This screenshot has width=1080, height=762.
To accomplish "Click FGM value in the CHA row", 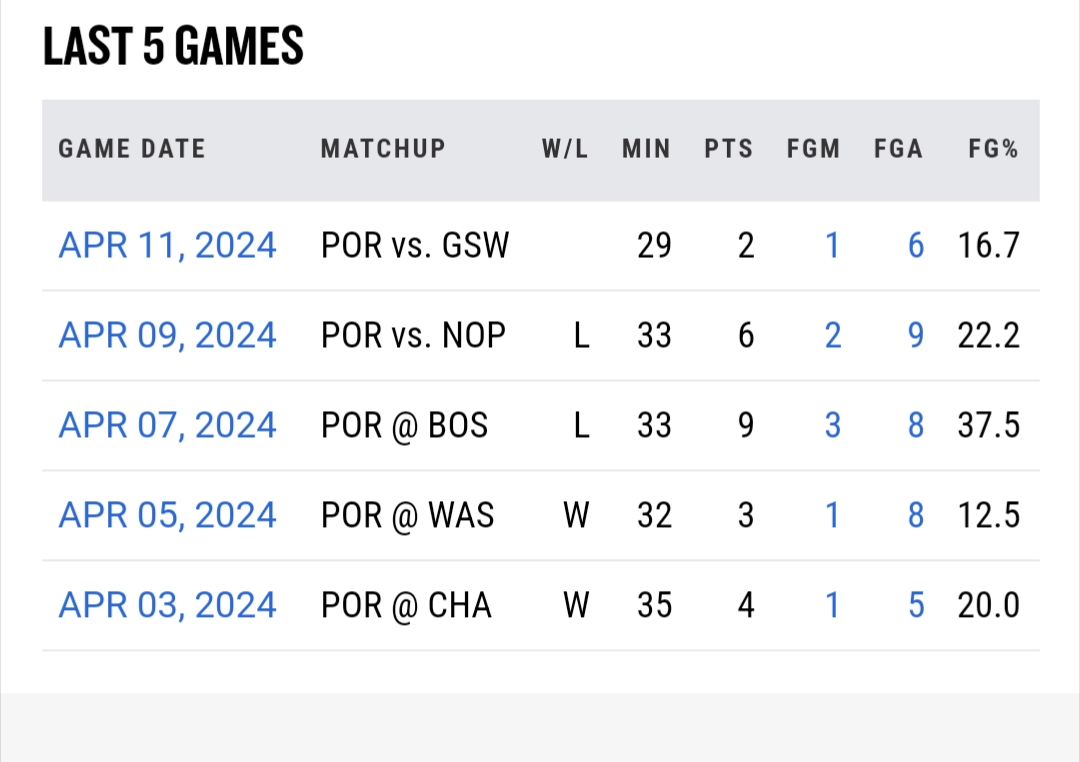I will [x=832, y=605].
